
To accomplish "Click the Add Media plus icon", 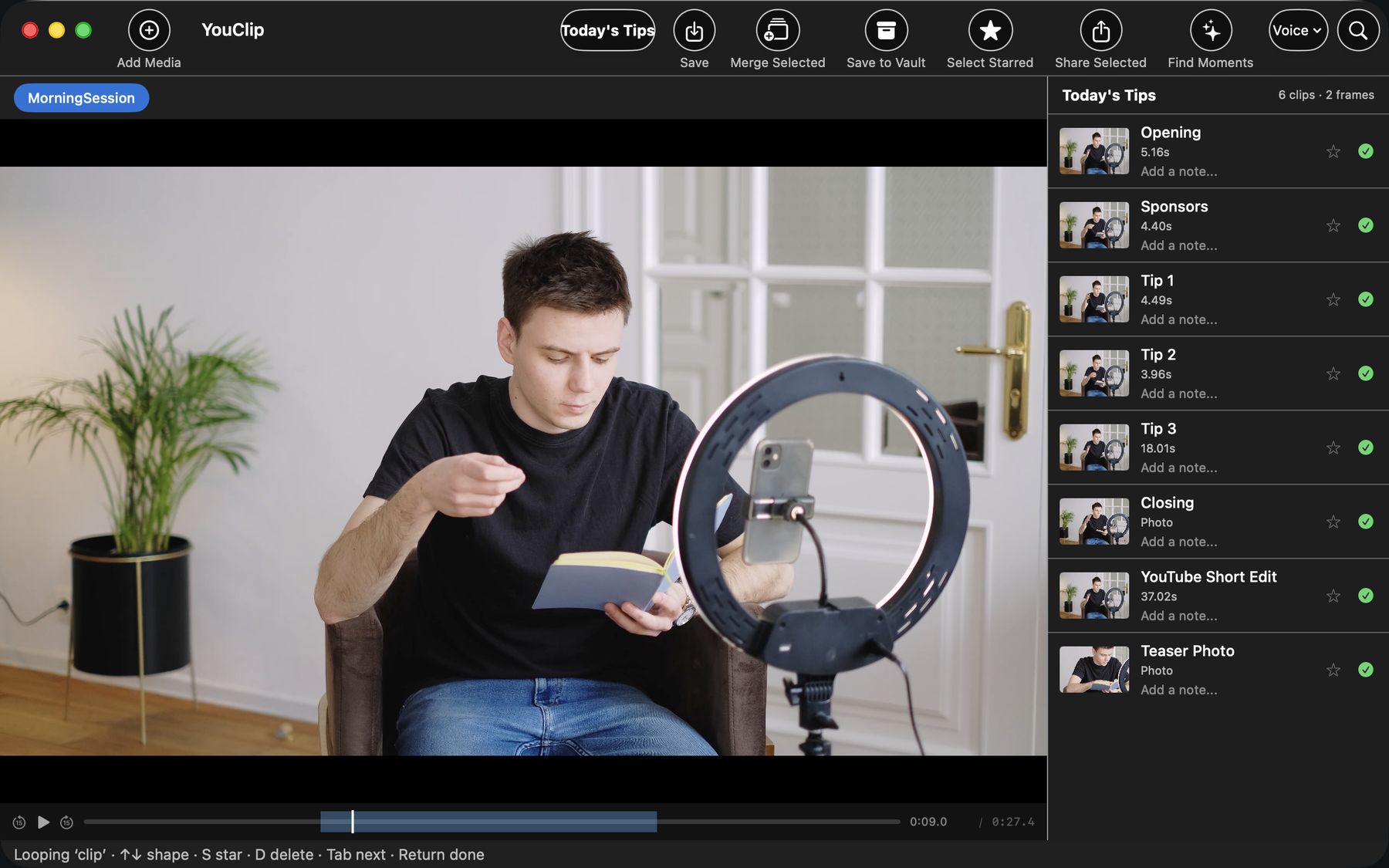I will (149, 30).
